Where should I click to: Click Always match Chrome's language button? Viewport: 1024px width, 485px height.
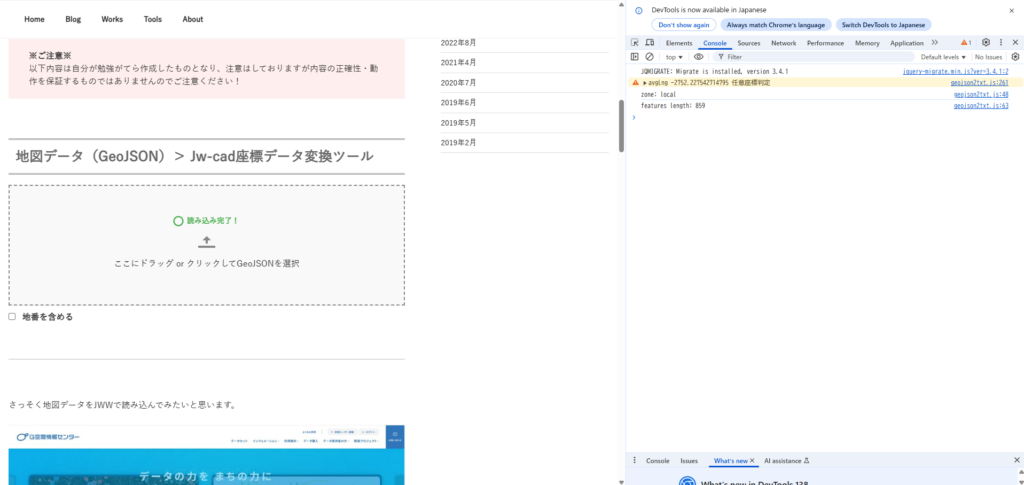776,25
